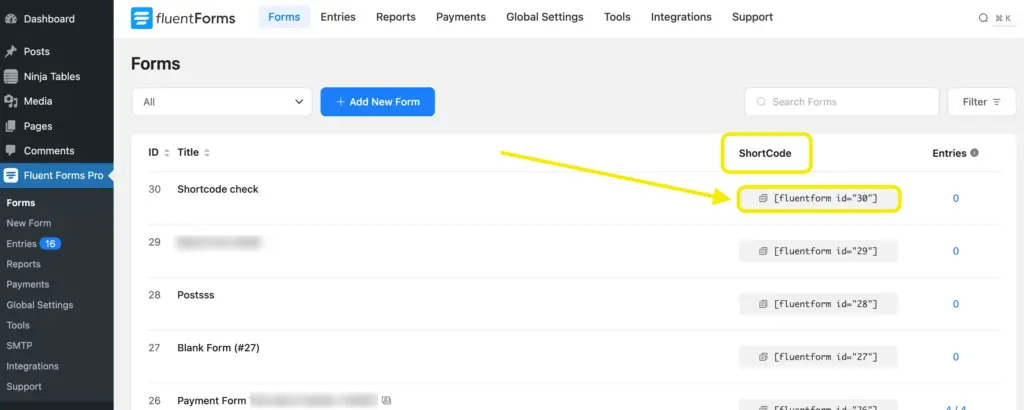Open Forms submenu in sidebar
This screenshot has height=410, width=1024.
(21, 203)
